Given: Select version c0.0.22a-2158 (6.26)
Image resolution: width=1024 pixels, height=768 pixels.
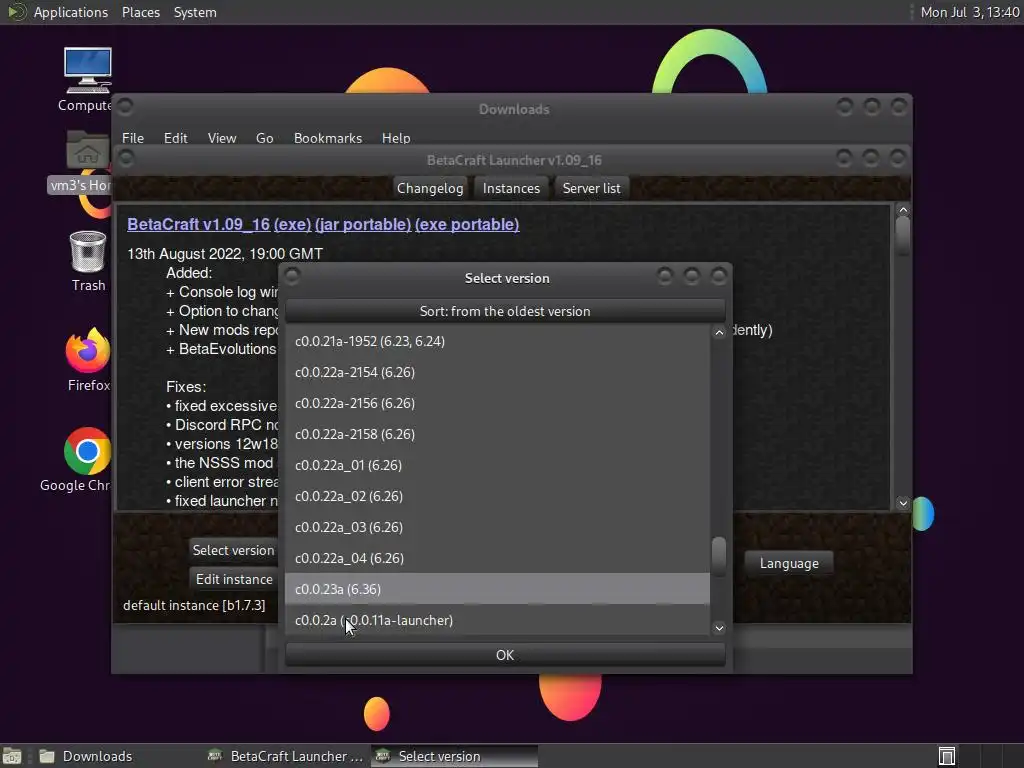Looking at the screenshot, I should pos(497,434).
